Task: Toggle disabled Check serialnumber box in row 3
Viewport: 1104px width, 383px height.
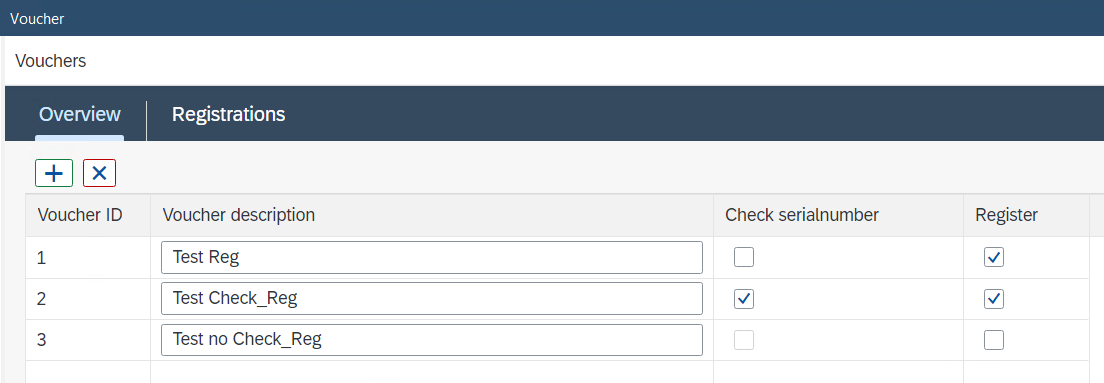Action: pyautogui.click(x=744, y=341)
